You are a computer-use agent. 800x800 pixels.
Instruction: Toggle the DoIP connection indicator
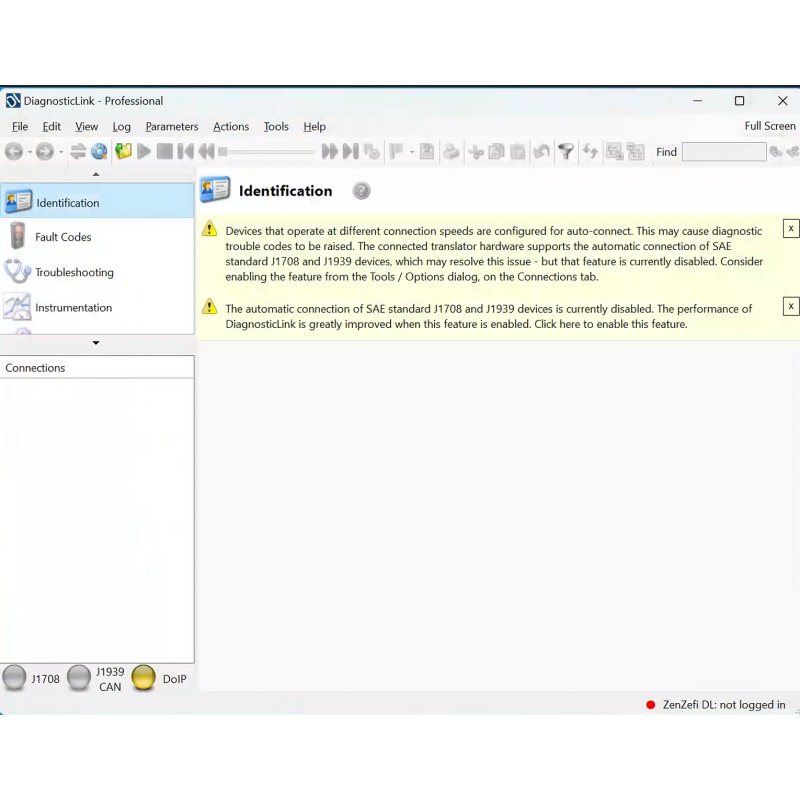144,678
